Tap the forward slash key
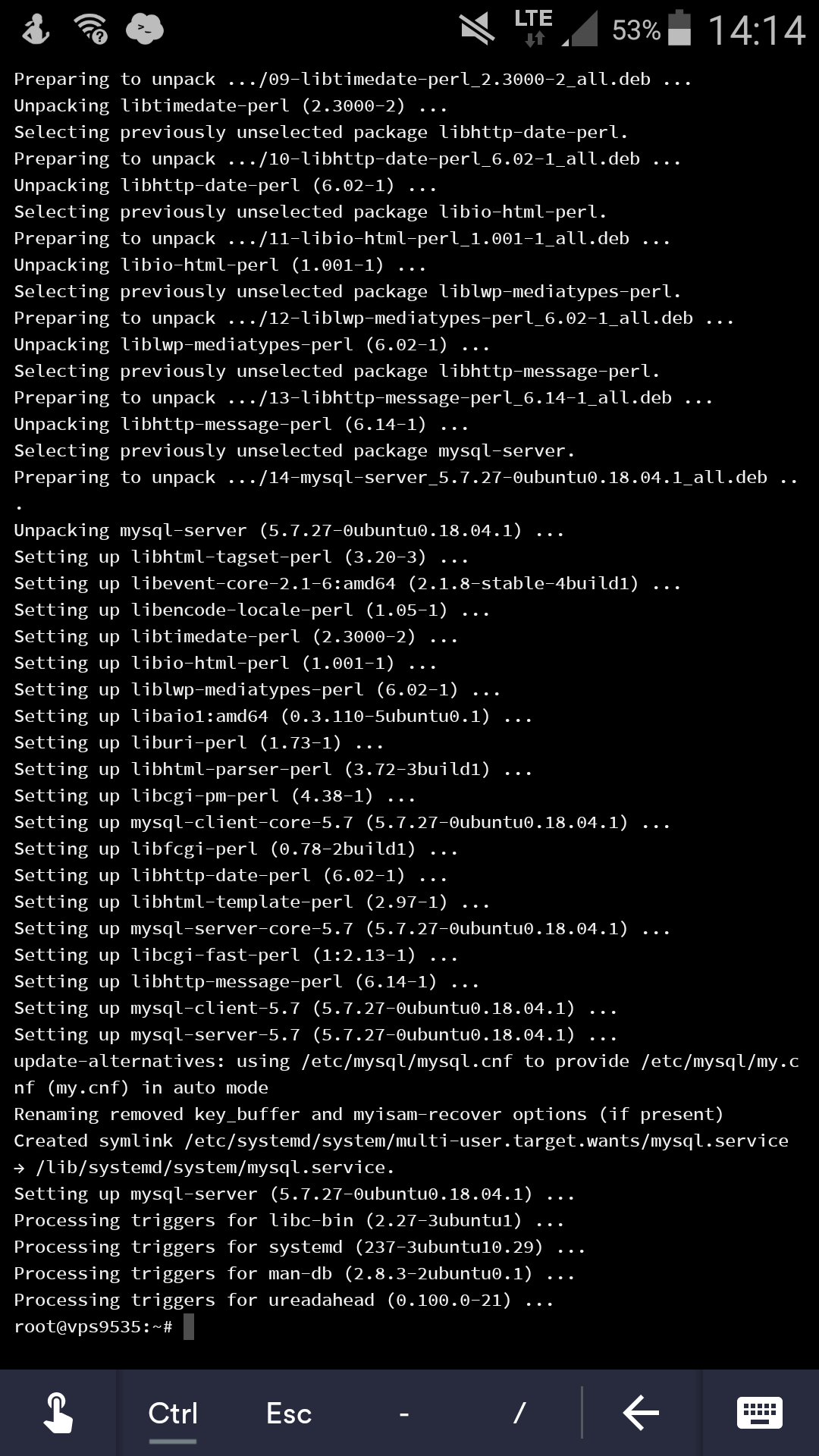 click(519, 1414)
